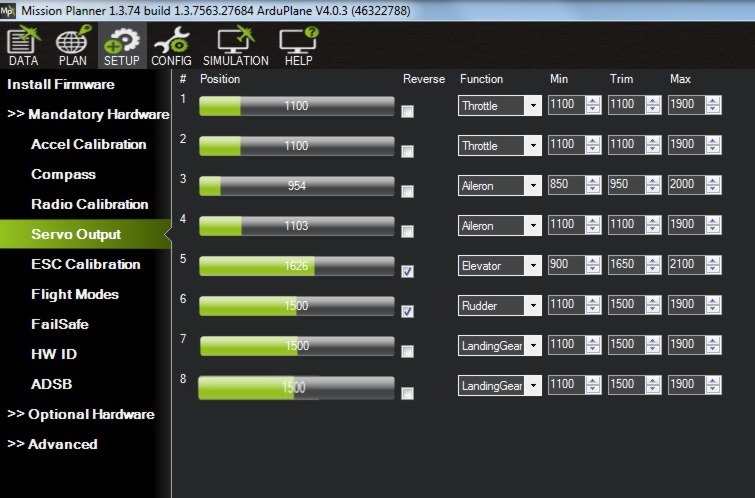The image size is (755, 498).
Task: Open Function dropdown for output 8 LandingGear
Action: (x=500, y=385)
